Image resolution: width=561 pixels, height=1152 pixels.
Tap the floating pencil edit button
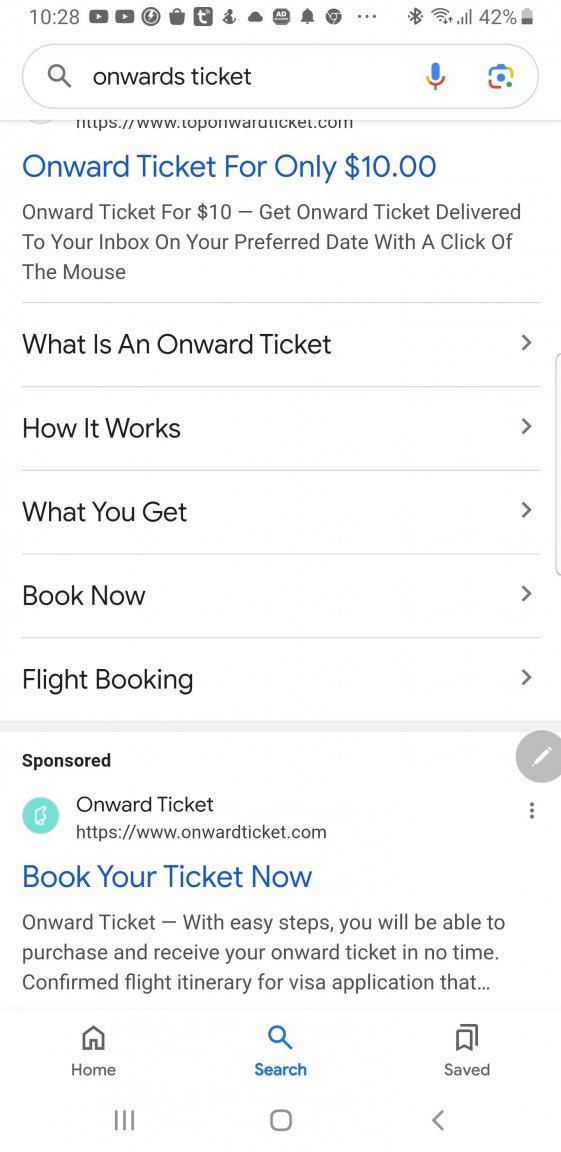tap(540, 756)
